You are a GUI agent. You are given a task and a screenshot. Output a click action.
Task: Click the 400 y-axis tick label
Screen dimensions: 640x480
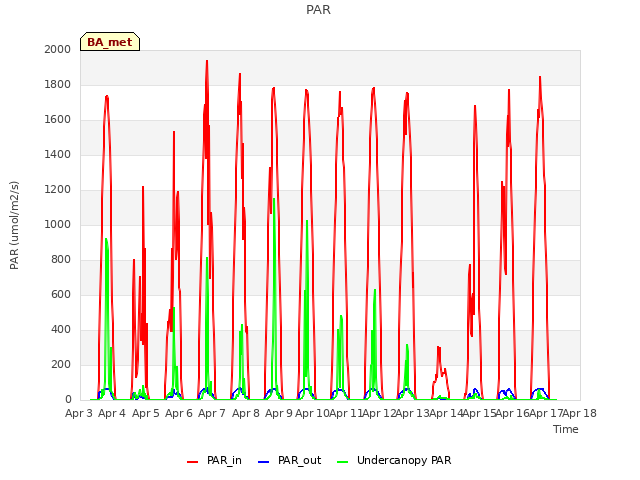[x=61, y=329]
